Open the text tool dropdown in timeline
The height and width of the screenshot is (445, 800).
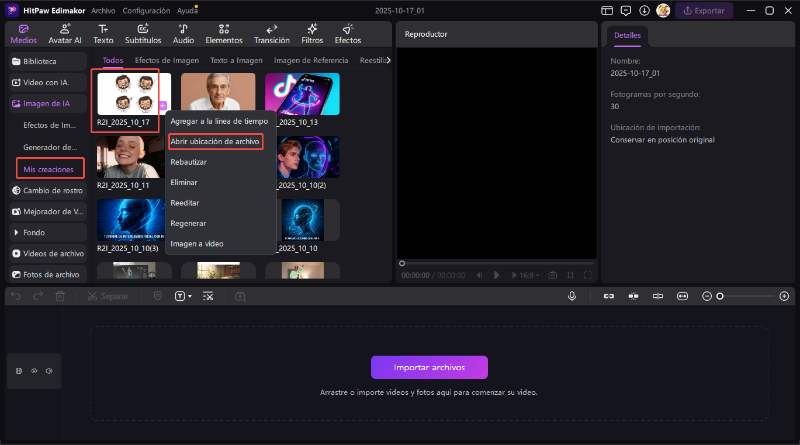pyautogui.click(x=183, y=296)
